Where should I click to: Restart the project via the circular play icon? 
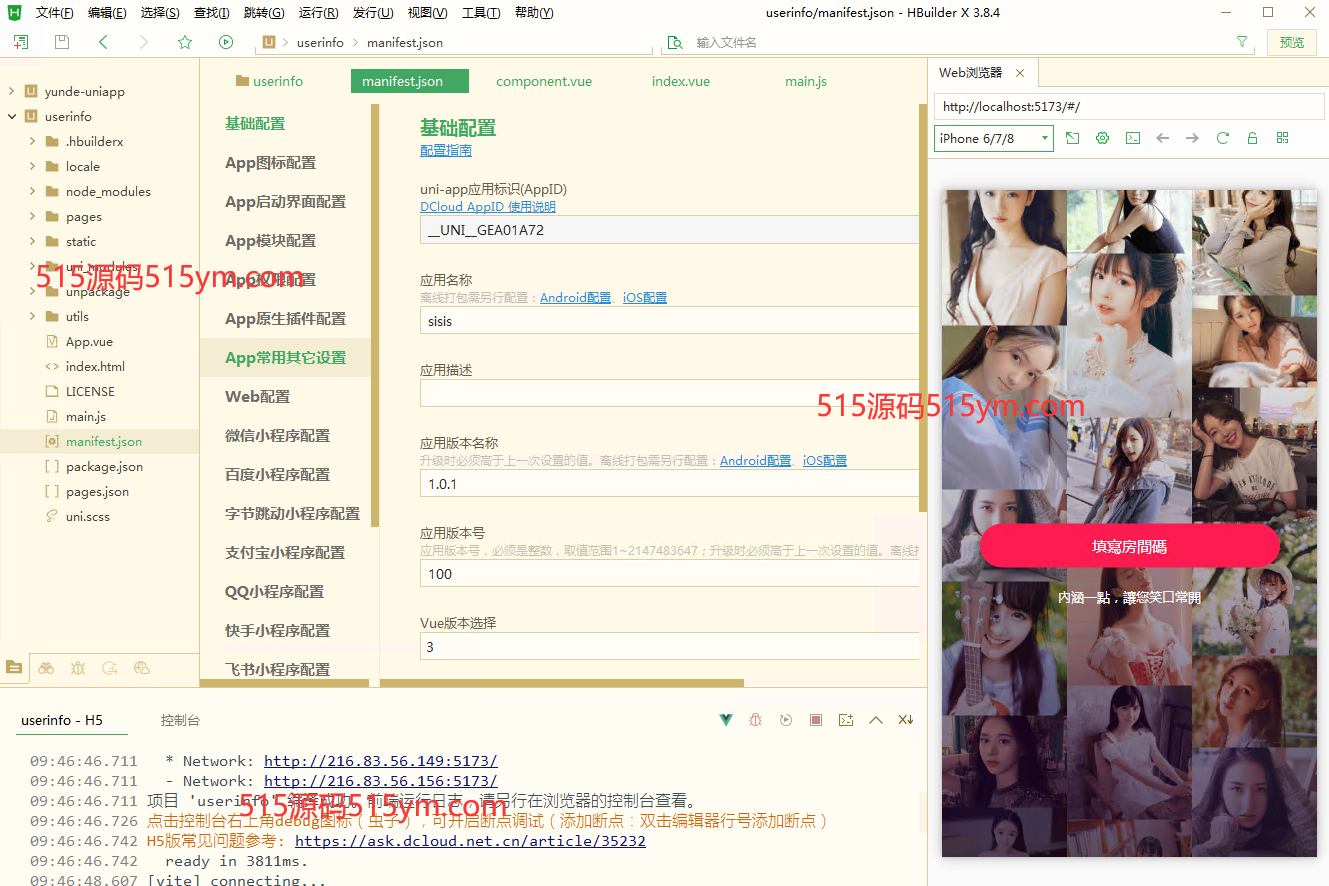pos(786,719)
